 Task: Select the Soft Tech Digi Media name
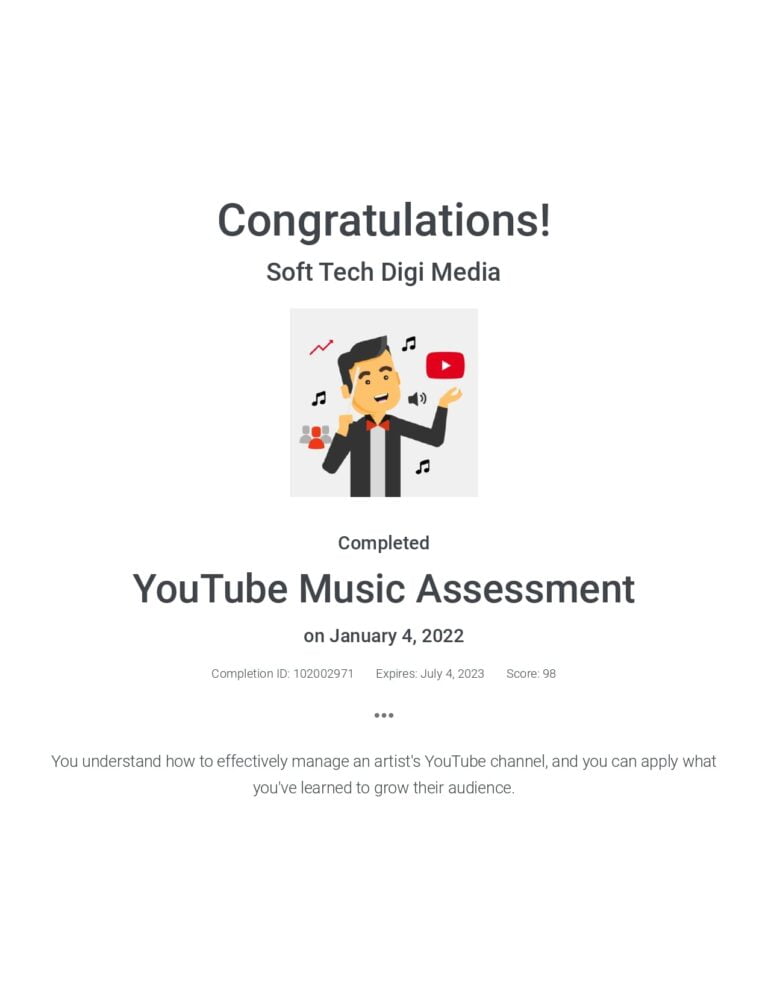pyautogui.click(x=383, y=272)
